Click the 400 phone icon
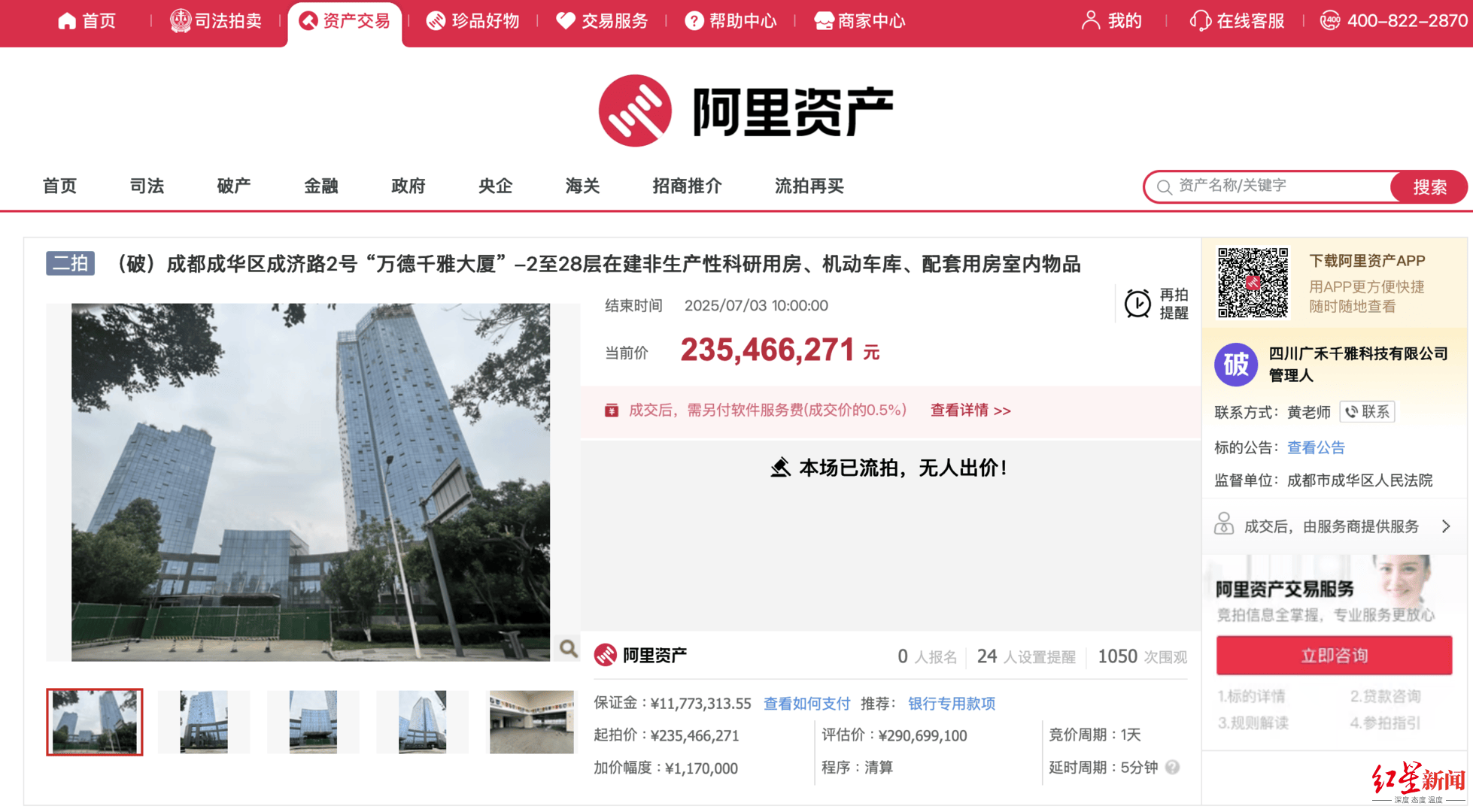1473x812 pixels. (1329, 21)
